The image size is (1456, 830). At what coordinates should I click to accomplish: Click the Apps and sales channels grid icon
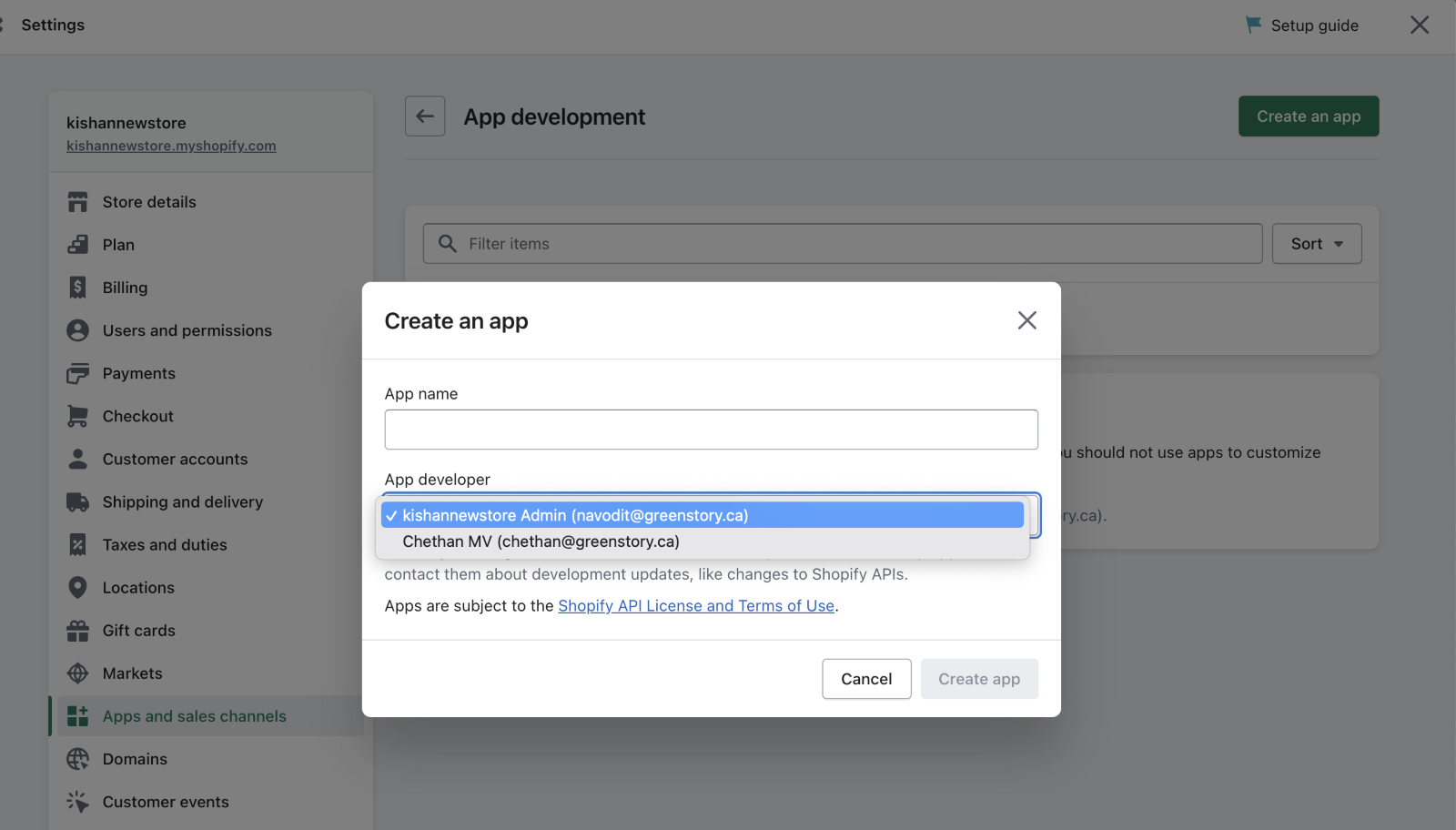[x=78, y=715]
